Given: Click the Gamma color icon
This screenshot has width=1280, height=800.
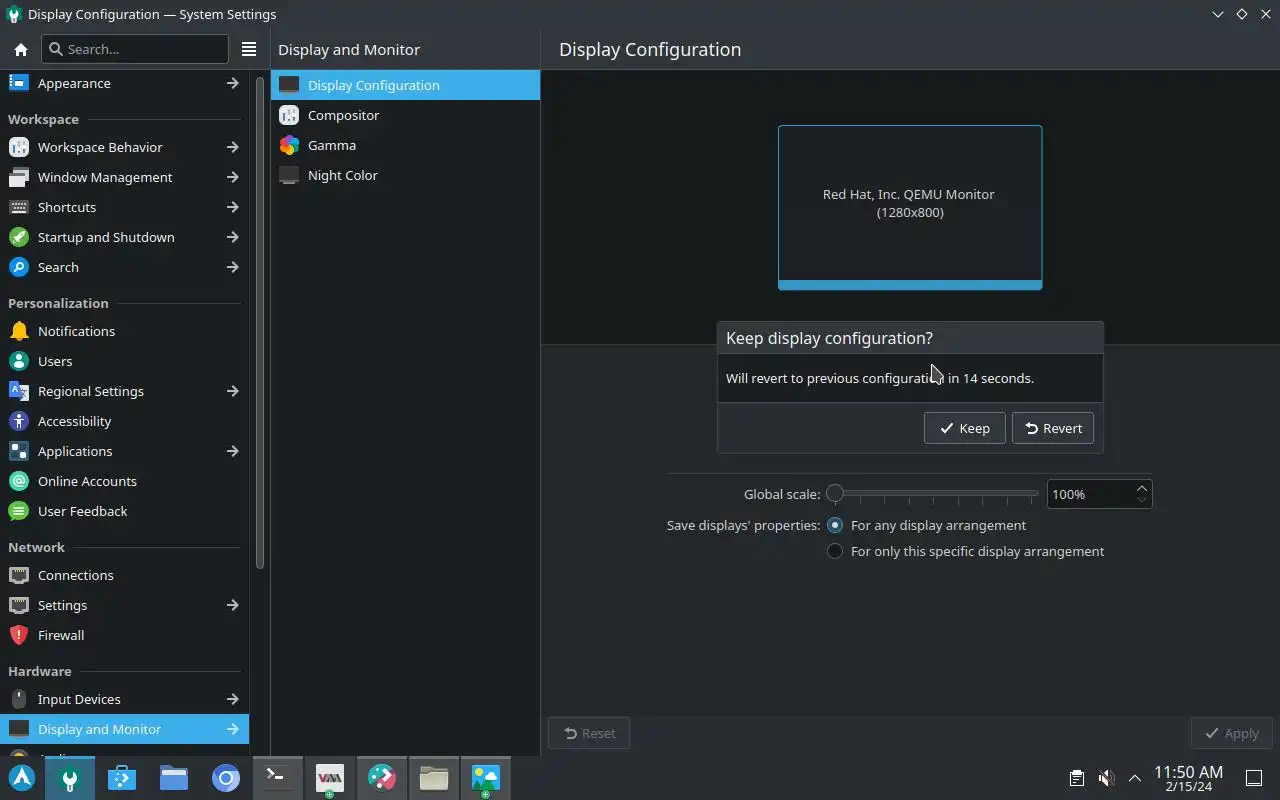Looking at the screenshot, I should pos(289,145).
